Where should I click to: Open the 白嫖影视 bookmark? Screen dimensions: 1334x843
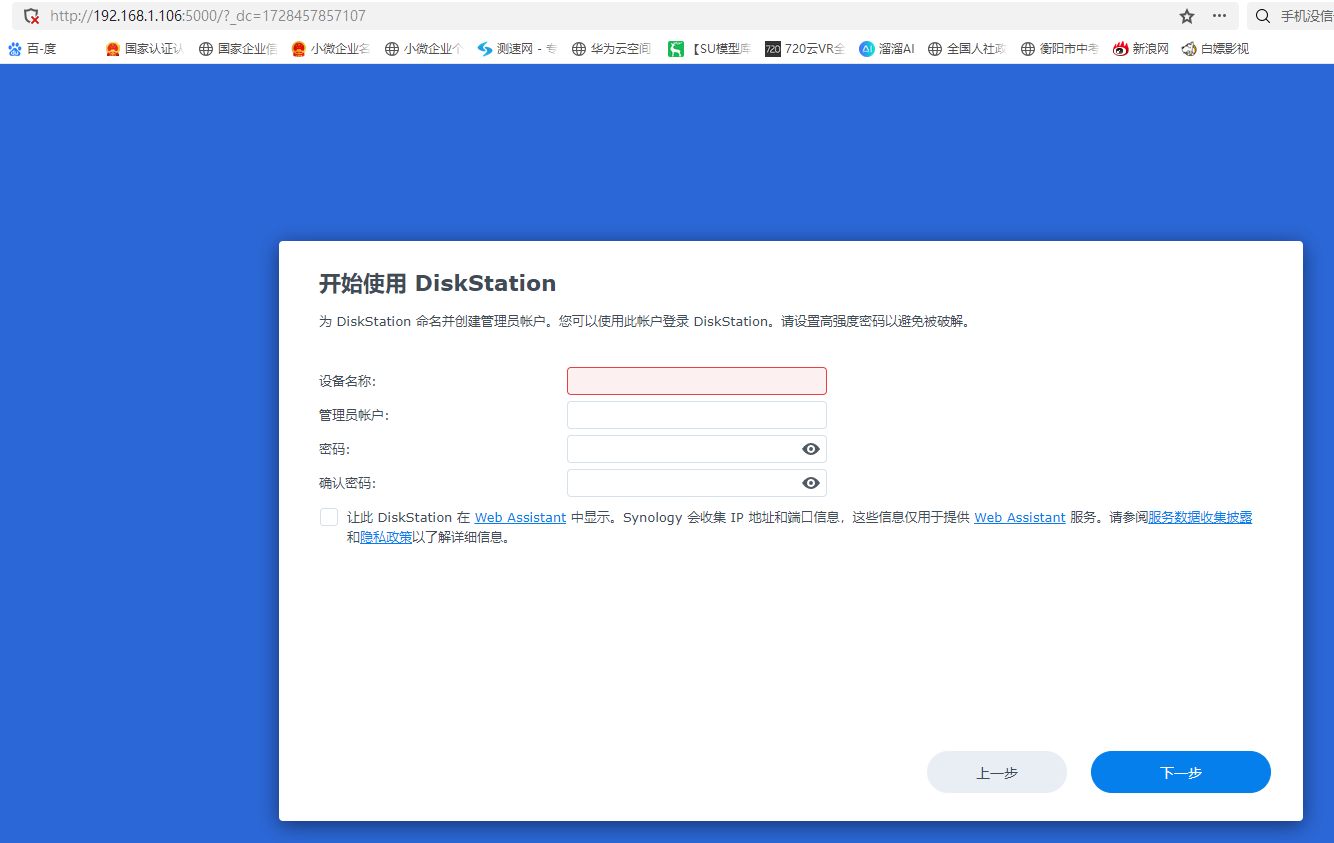click(1215, 48)
